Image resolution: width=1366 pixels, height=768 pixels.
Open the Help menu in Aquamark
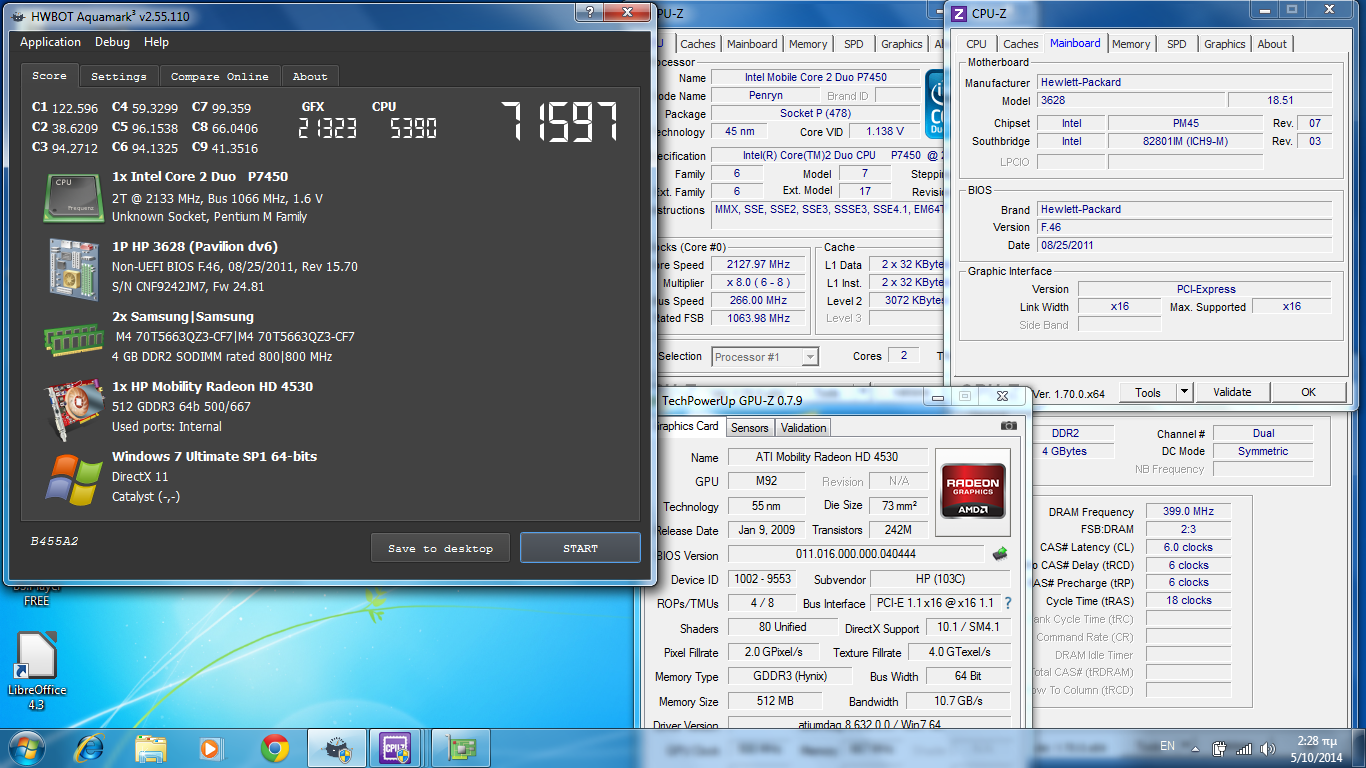(x=156, y=42)
